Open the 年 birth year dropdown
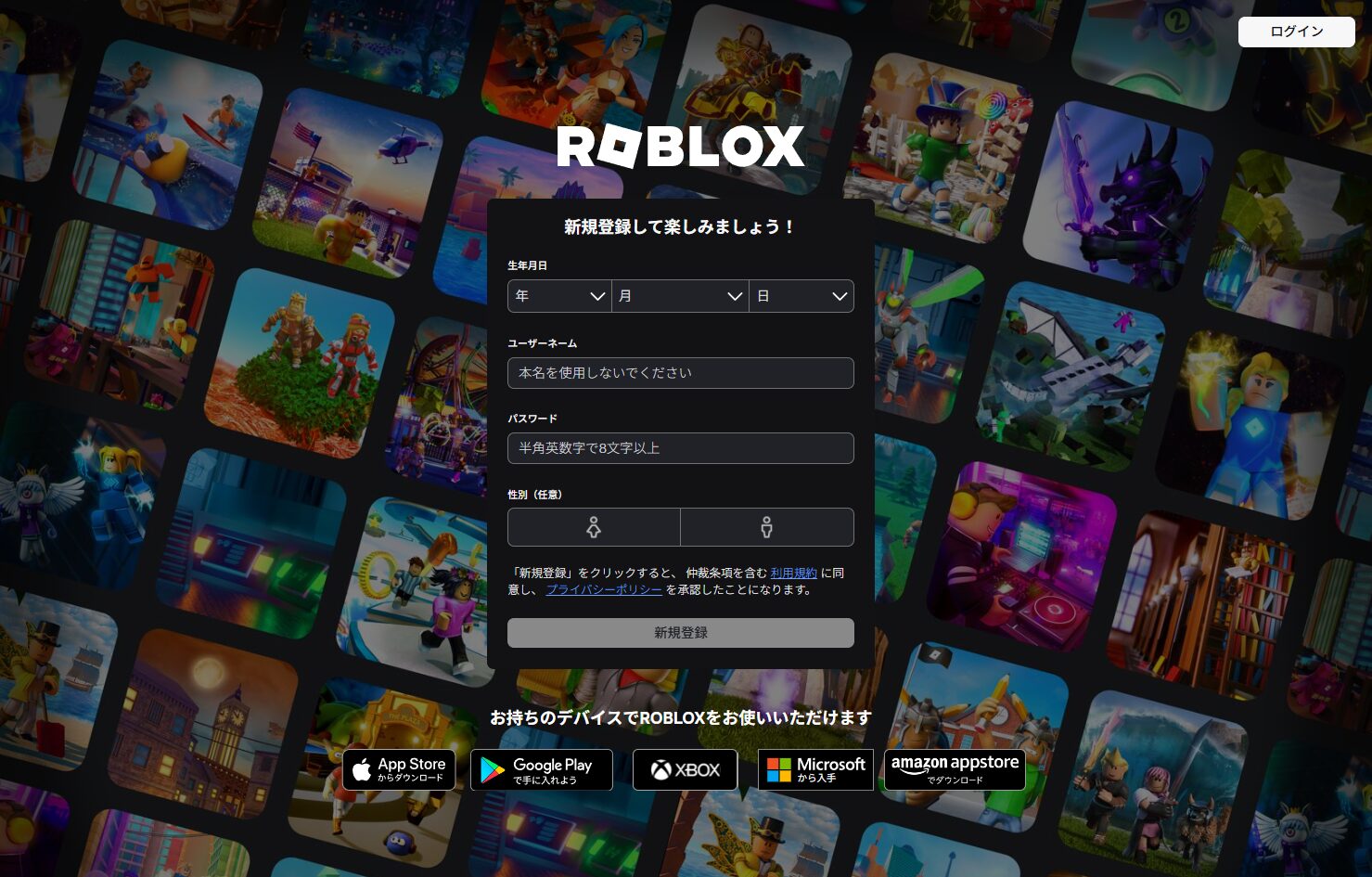 coord(559,296)
